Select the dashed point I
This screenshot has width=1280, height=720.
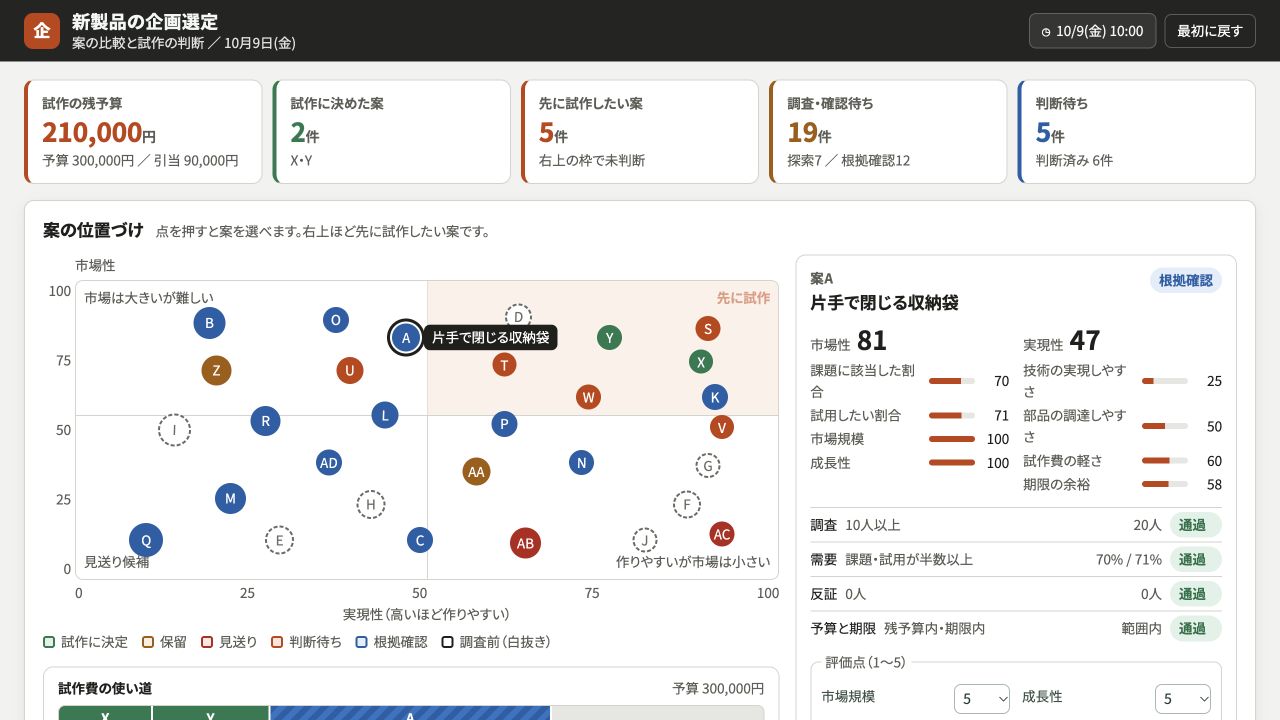[174, 430]
